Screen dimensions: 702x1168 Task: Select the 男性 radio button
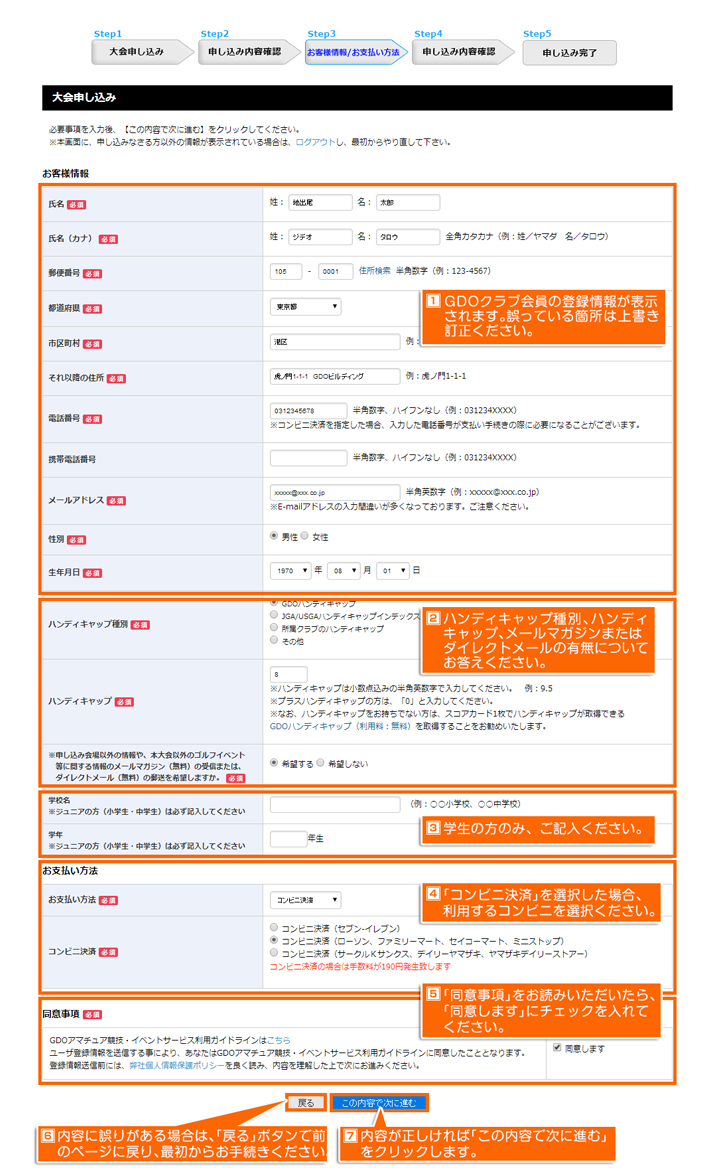click(x=274, y=536)
